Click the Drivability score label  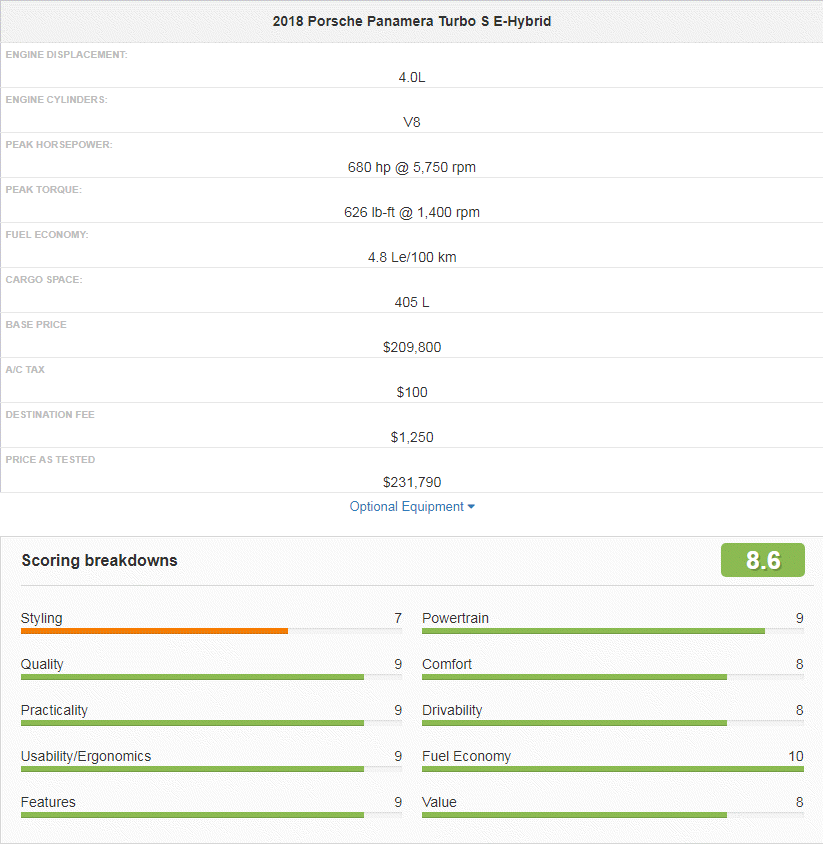(x=452, y=710)
